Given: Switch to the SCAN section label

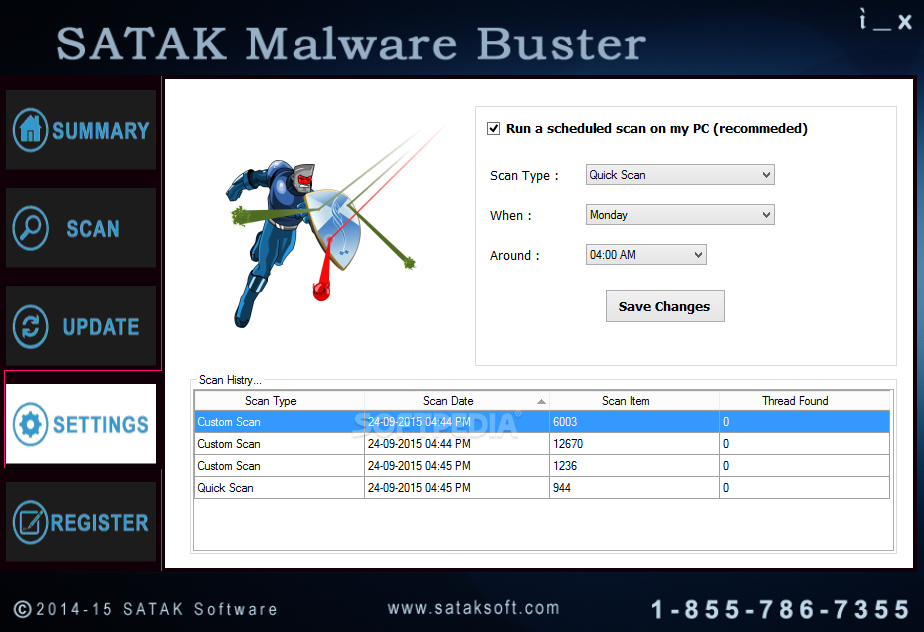Looking at the screenshot, I should (93, 229).
